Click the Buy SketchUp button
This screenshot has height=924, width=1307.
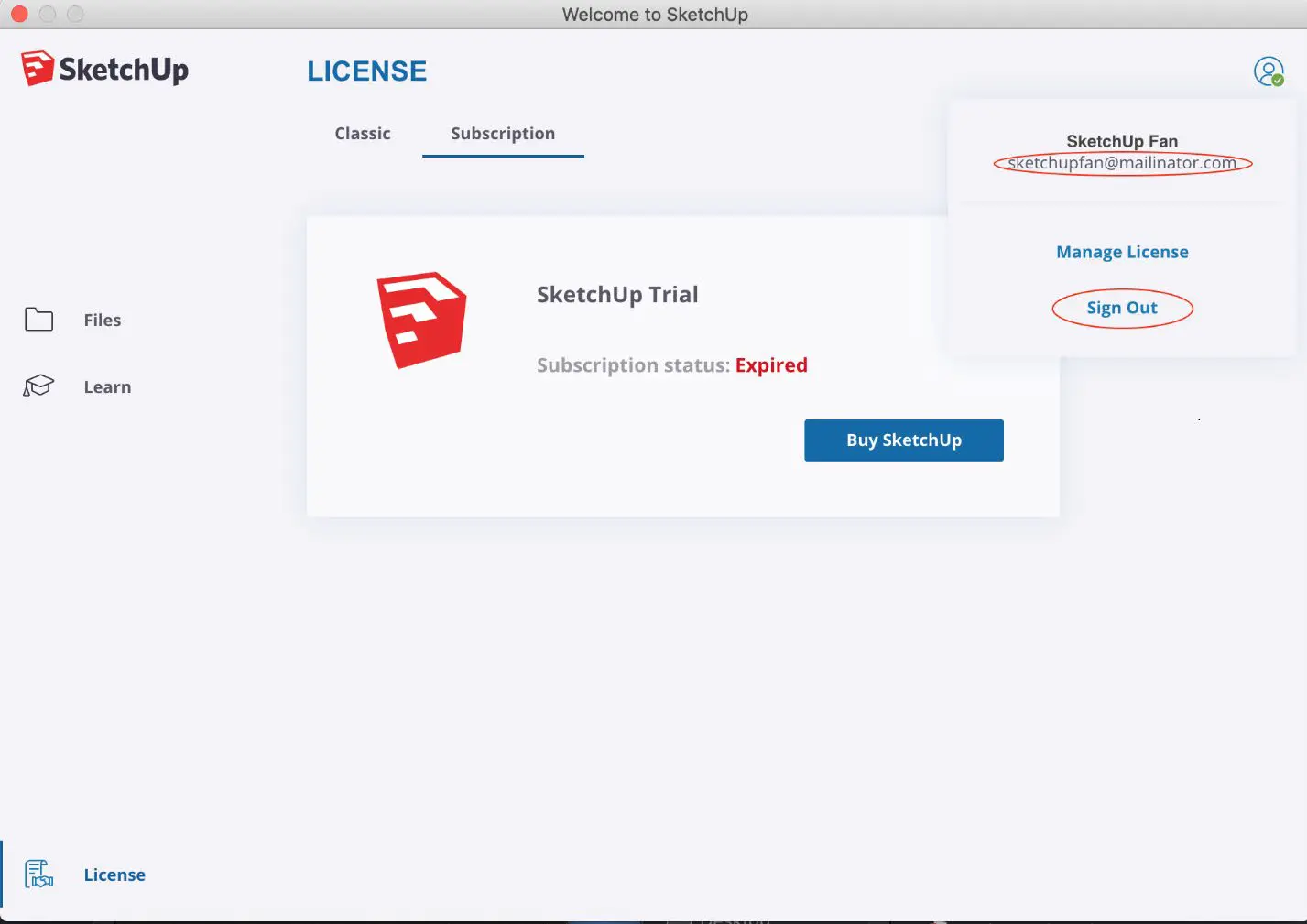point(904,440)
